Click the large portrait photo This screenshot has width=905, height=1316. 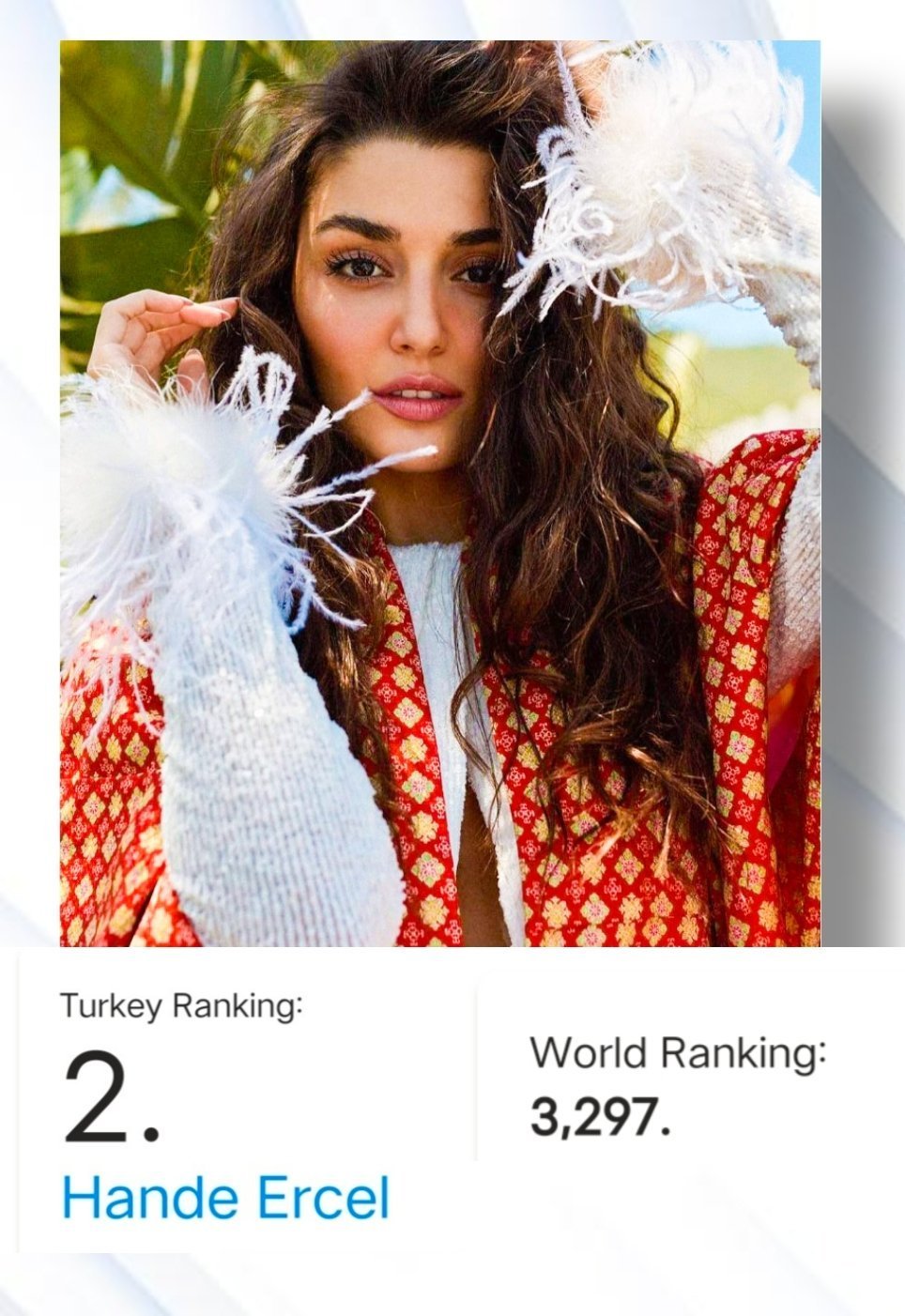coord(440,494)
